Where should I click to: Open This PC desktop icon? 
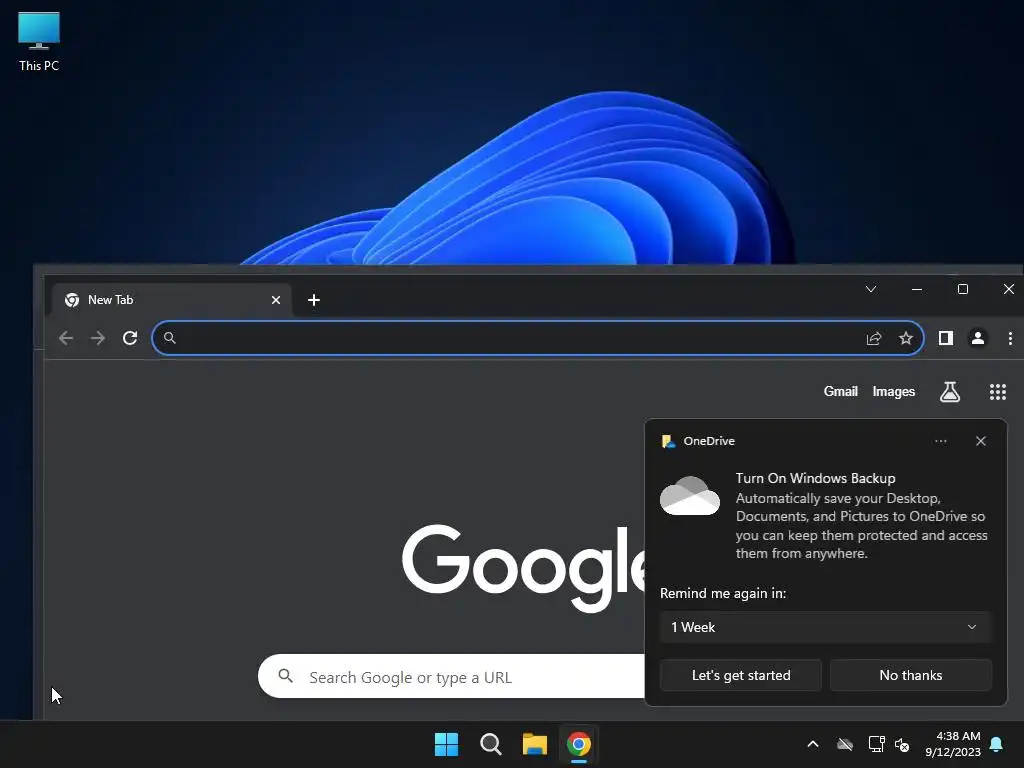[x=39, y=41]
